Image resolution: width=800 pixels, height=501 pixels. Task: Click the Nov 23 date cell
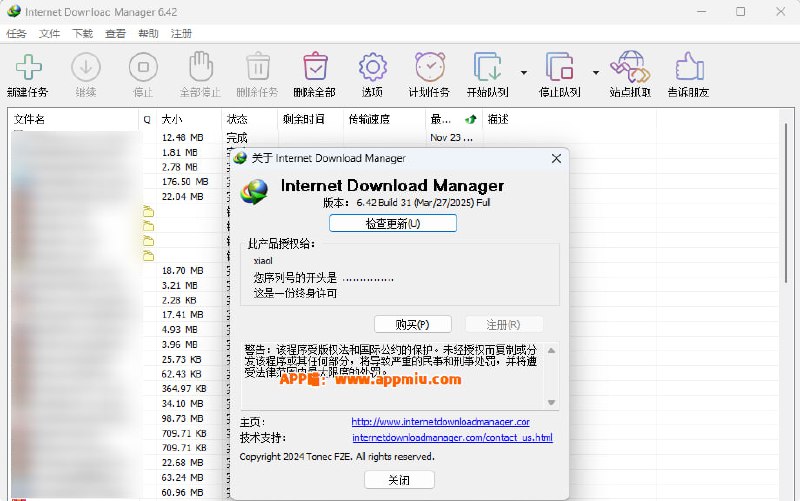tap(451, 138)
